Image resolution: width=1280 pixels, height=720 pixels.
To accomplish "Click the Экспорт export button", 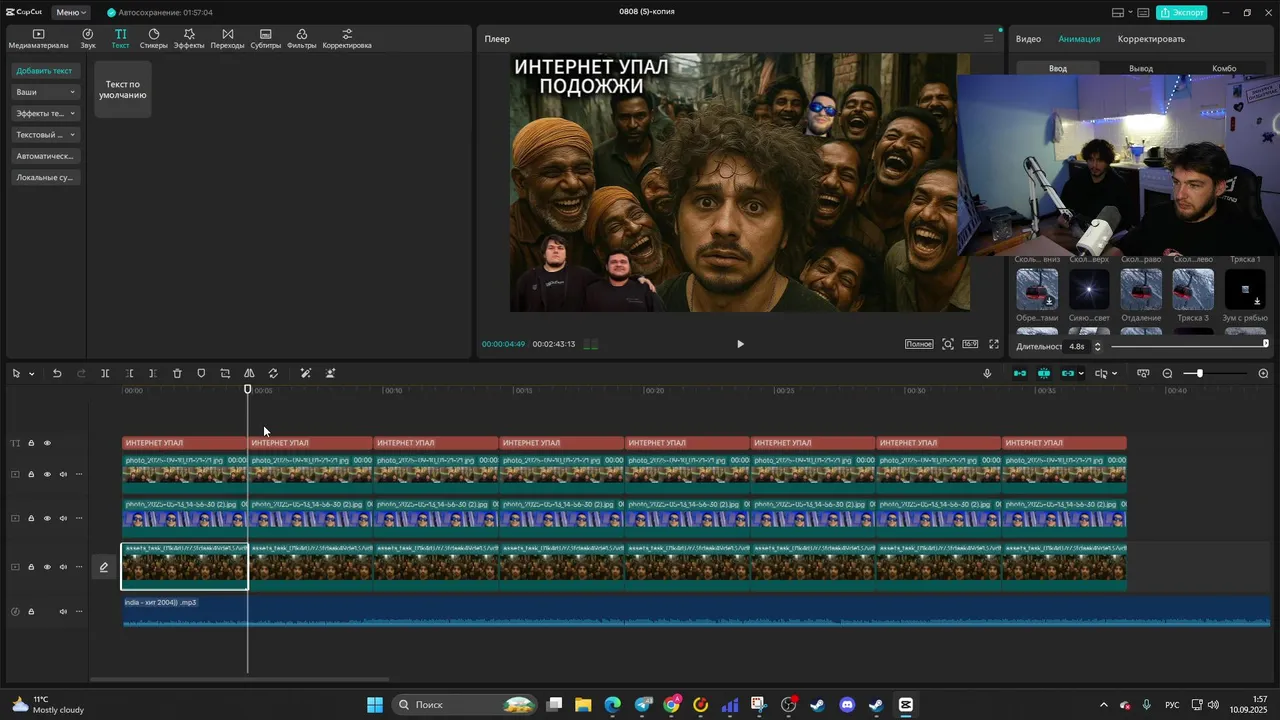I will coord(1180,12).
